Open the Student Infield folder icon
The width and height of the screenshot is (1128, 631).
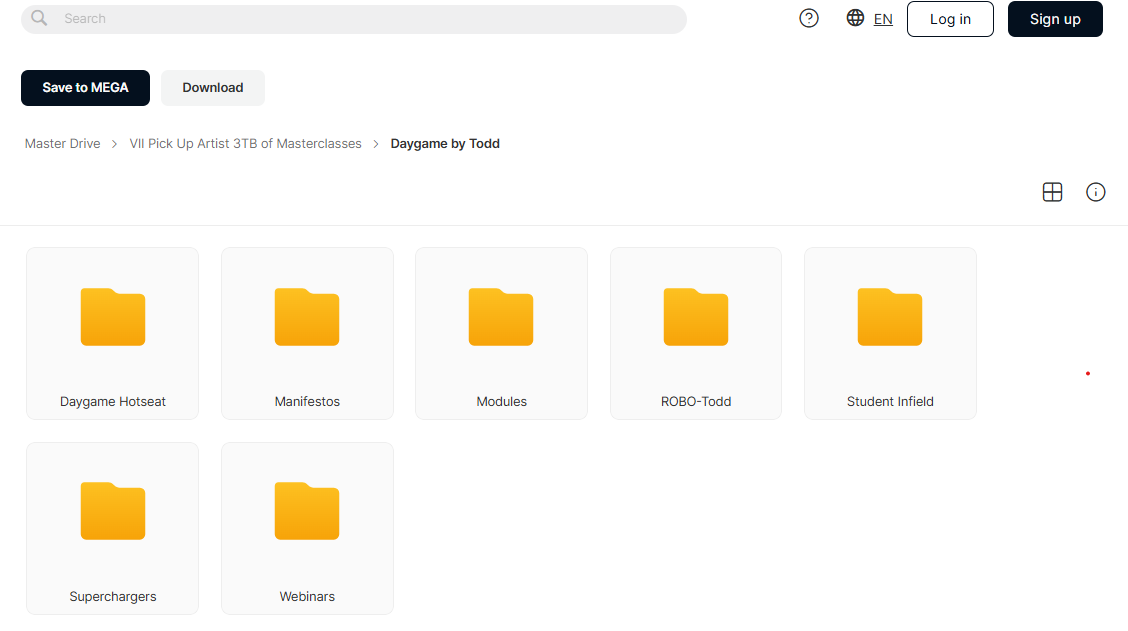point(890,317)
